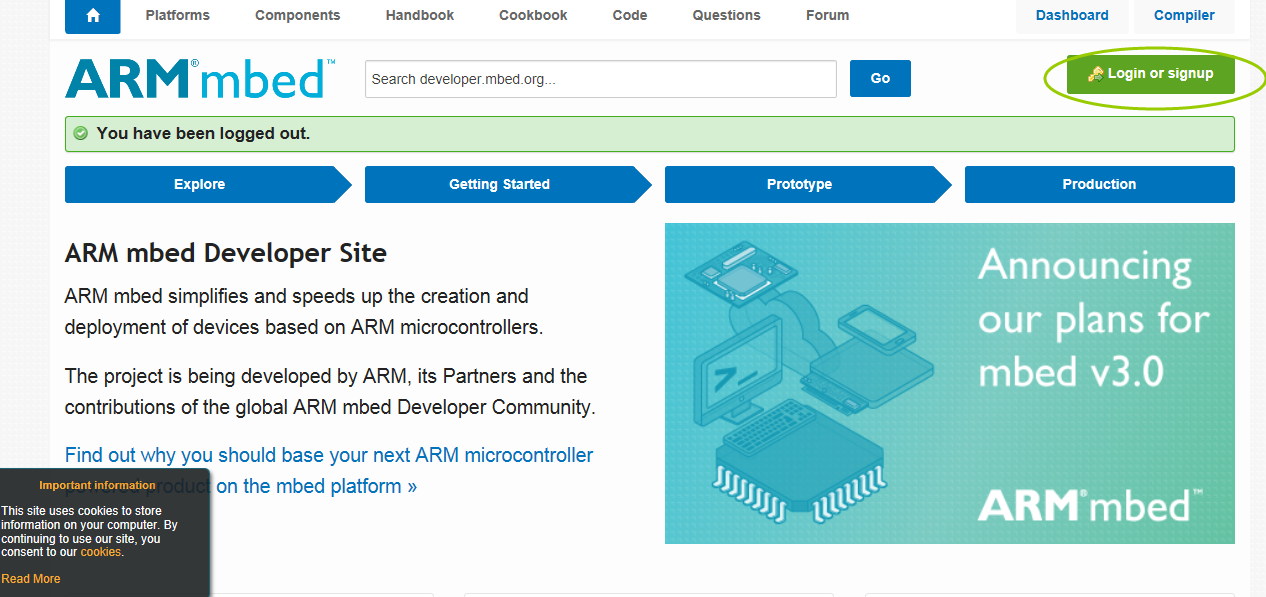This screenshot has width=1266, height=597.
Task: Click the Login or signup button
Action: tap(1150, 74)
